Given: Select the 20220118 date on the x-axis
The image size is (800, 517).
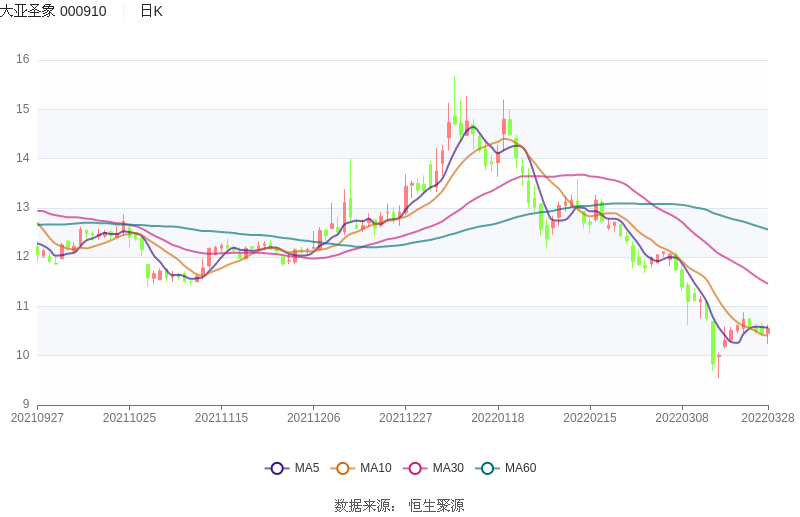Looking at the screenshot, I should coord(497,418).
